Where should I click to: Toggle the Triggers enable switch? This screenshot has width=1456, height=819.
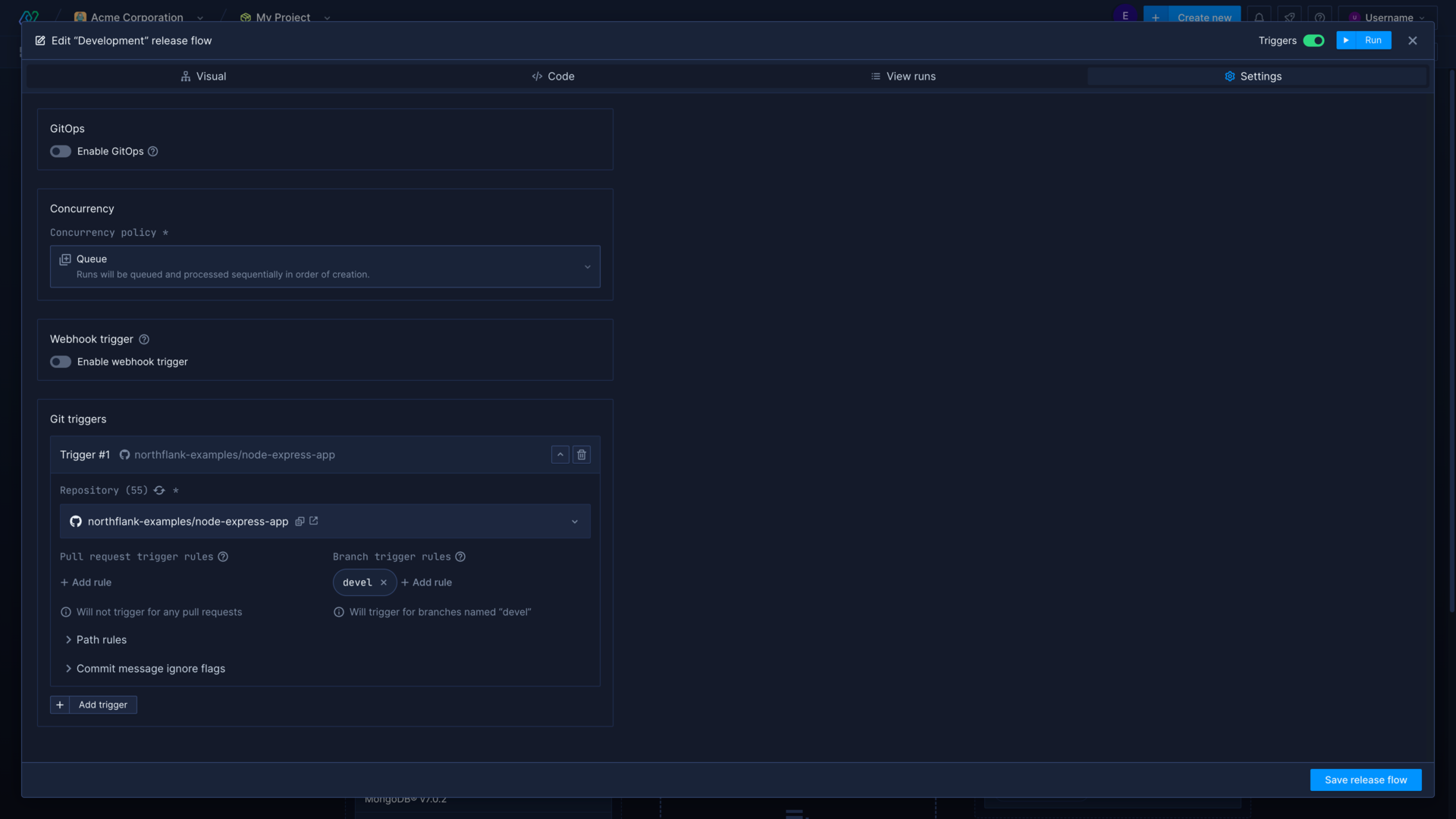[1314, 42]
